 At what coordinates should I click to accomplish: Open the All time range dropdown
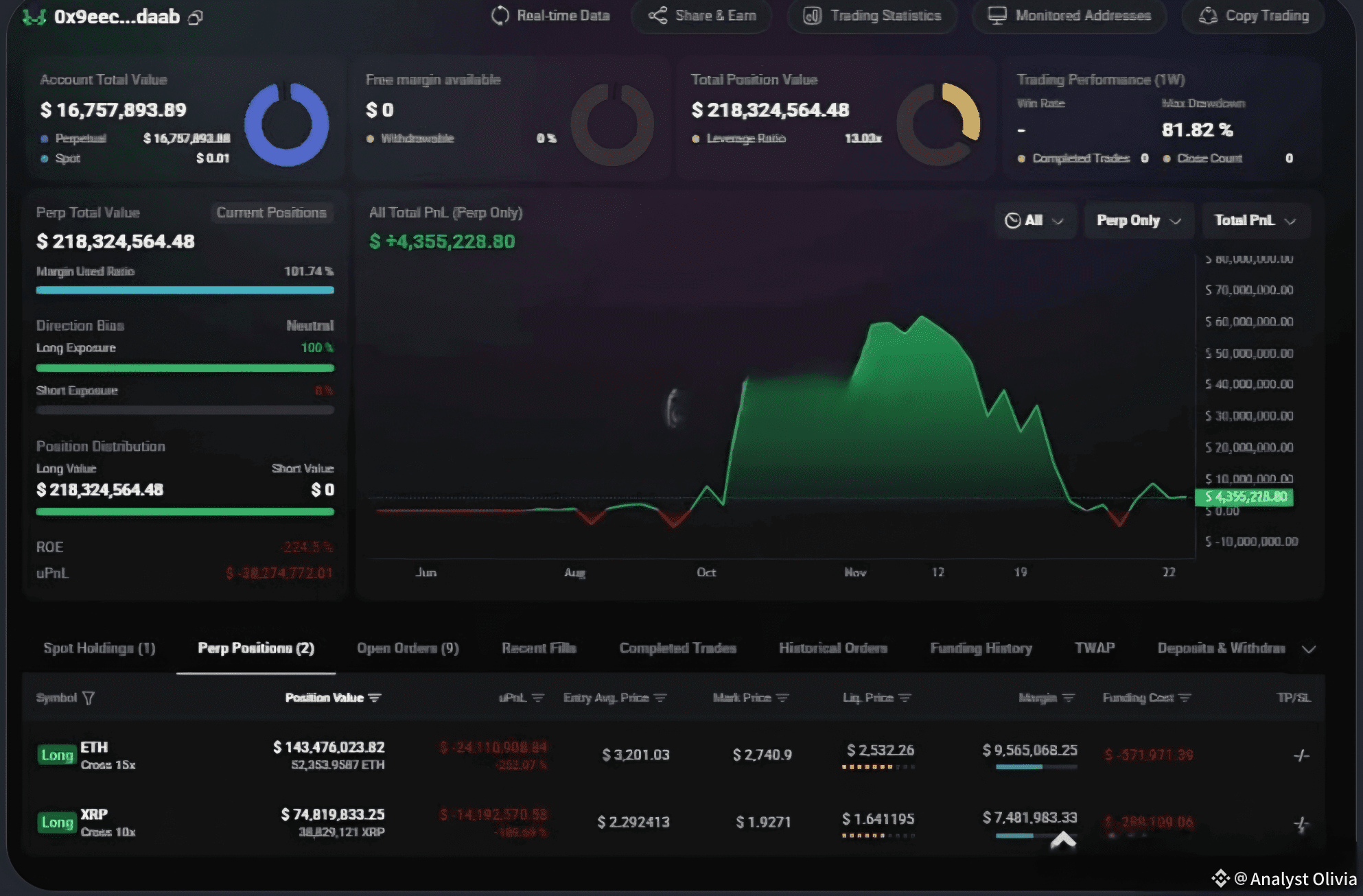click(1034, 220)
